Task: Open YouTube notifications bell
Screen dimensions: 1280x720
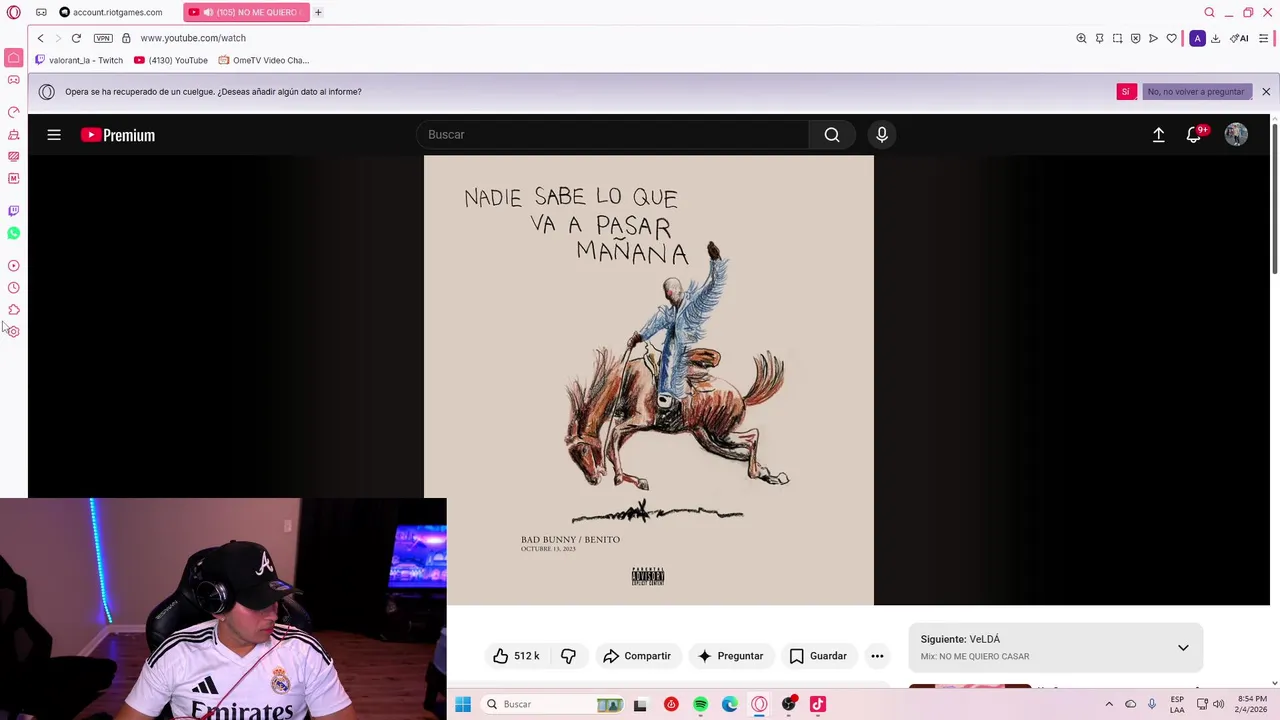Action: 1194,135
